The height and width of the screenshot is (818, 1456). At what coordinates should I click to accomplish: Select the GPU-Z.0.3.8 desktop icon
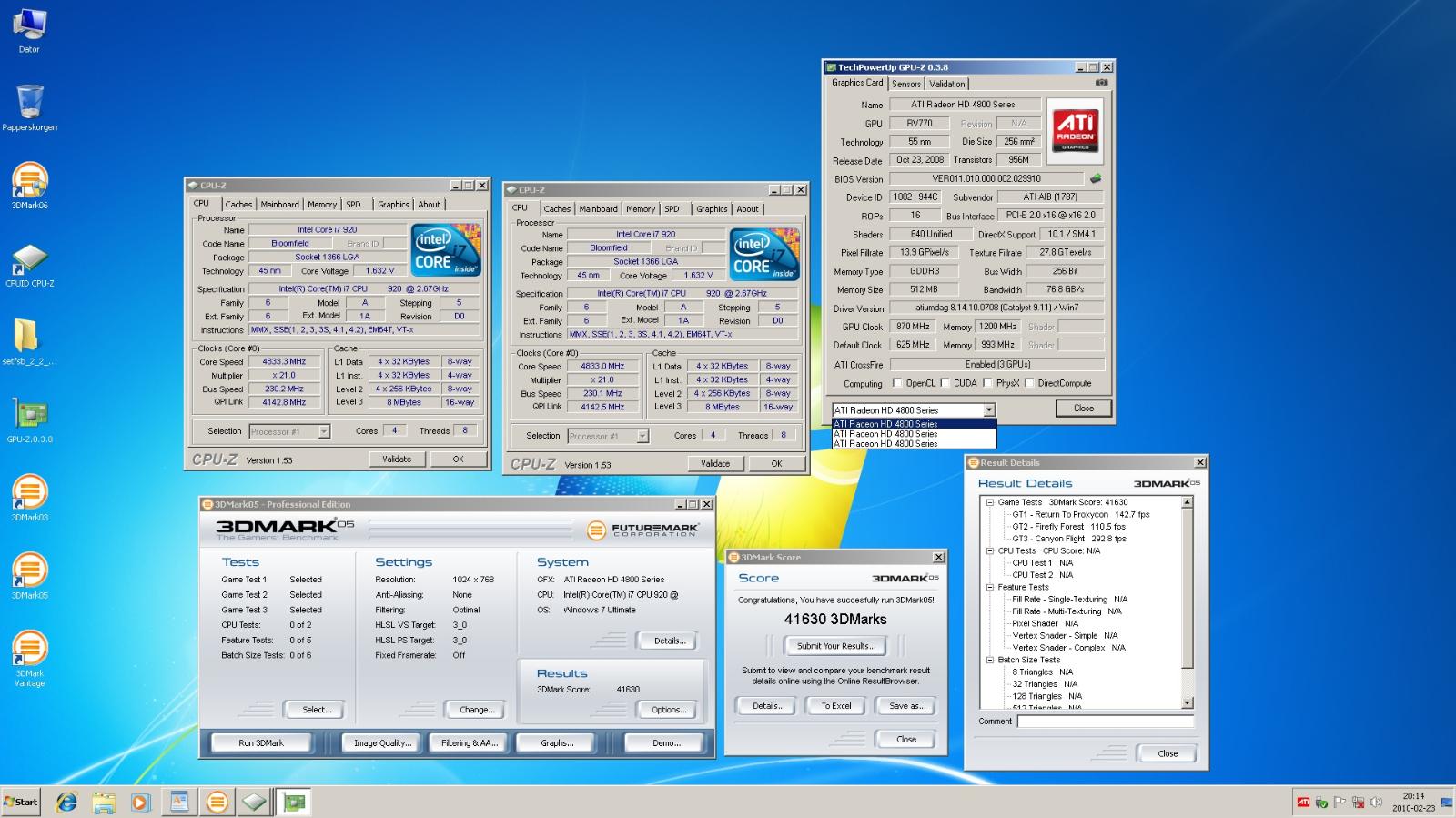click(x=29, y=420)
